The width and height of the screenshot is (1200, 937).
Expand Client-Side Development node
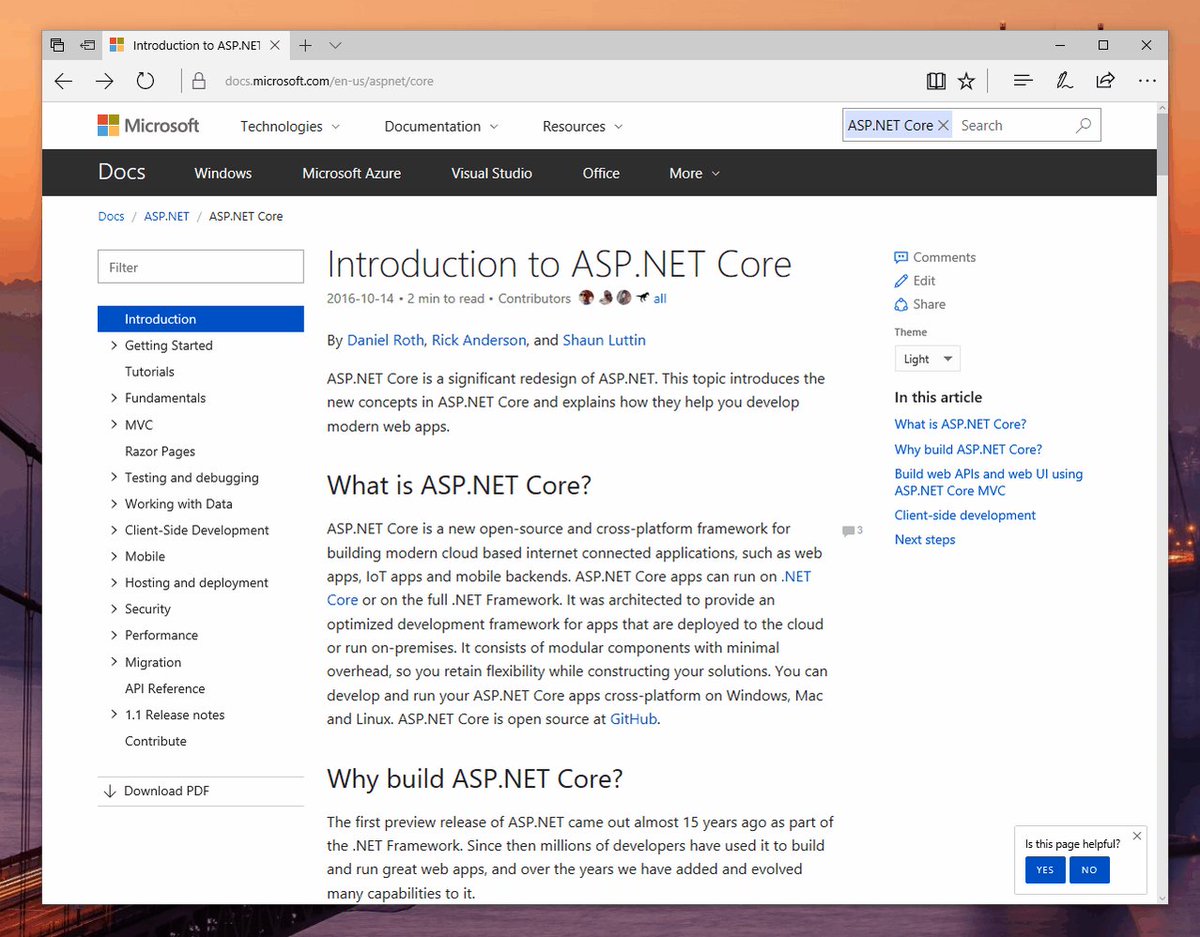pyautogui.click(x=114, y=530)
